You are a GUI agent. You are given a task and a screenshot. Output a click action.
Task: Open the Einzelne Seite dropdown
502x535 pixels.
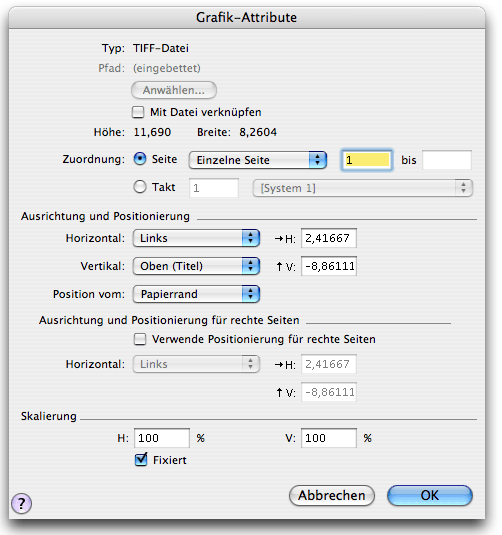pyautogui.click(x=258, y=160)
